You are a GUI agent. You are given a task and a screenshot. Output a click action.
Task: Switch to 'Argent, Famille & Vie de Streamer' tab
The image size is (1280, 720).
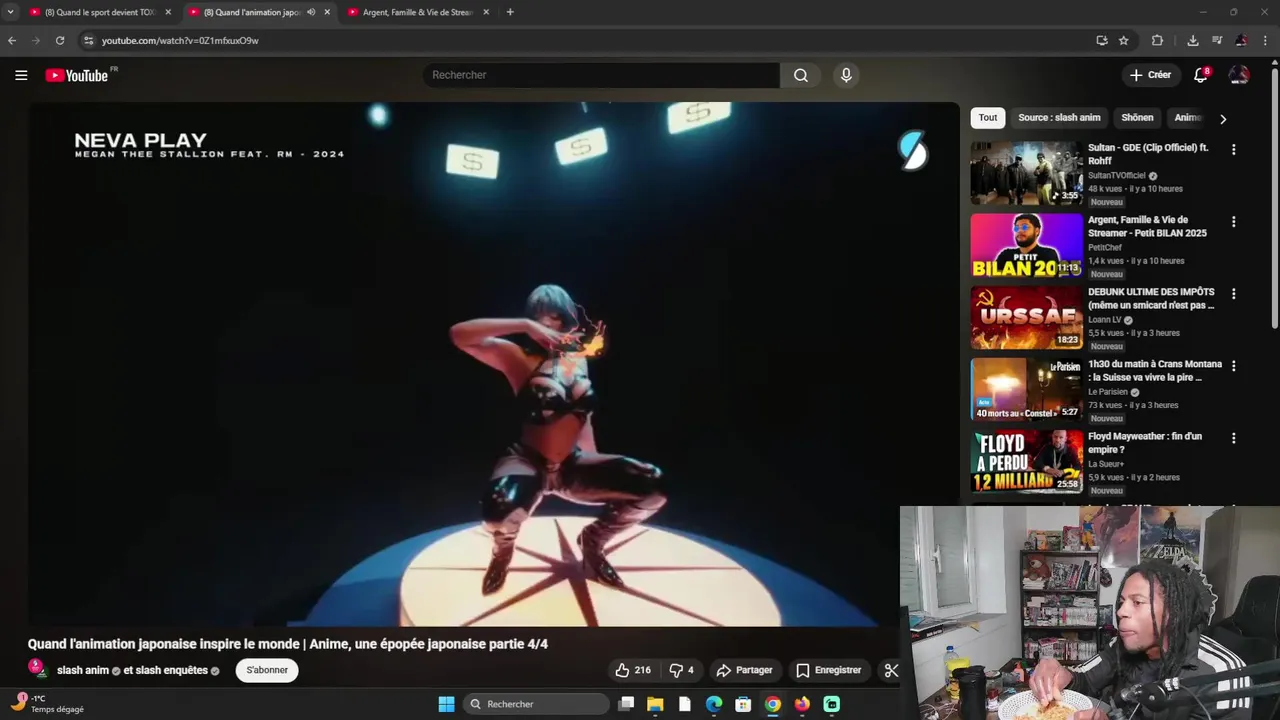417,12
